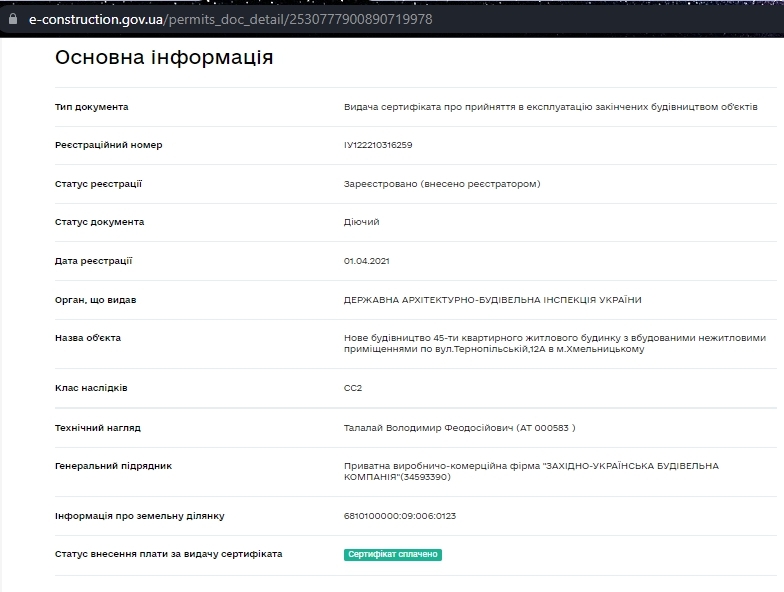The width and height of the screenshot is (784, 592).
Task: Click the 'Технічний нагляд' label
Action: pos(98,428)
